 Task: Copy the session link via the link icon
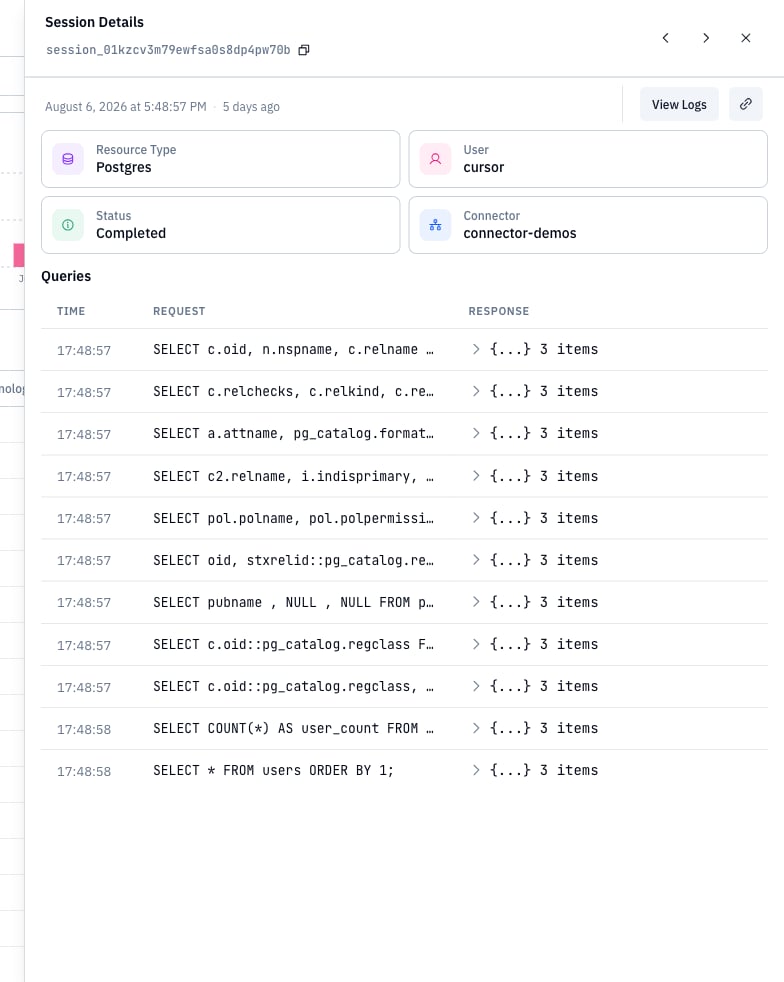[746, 105]
